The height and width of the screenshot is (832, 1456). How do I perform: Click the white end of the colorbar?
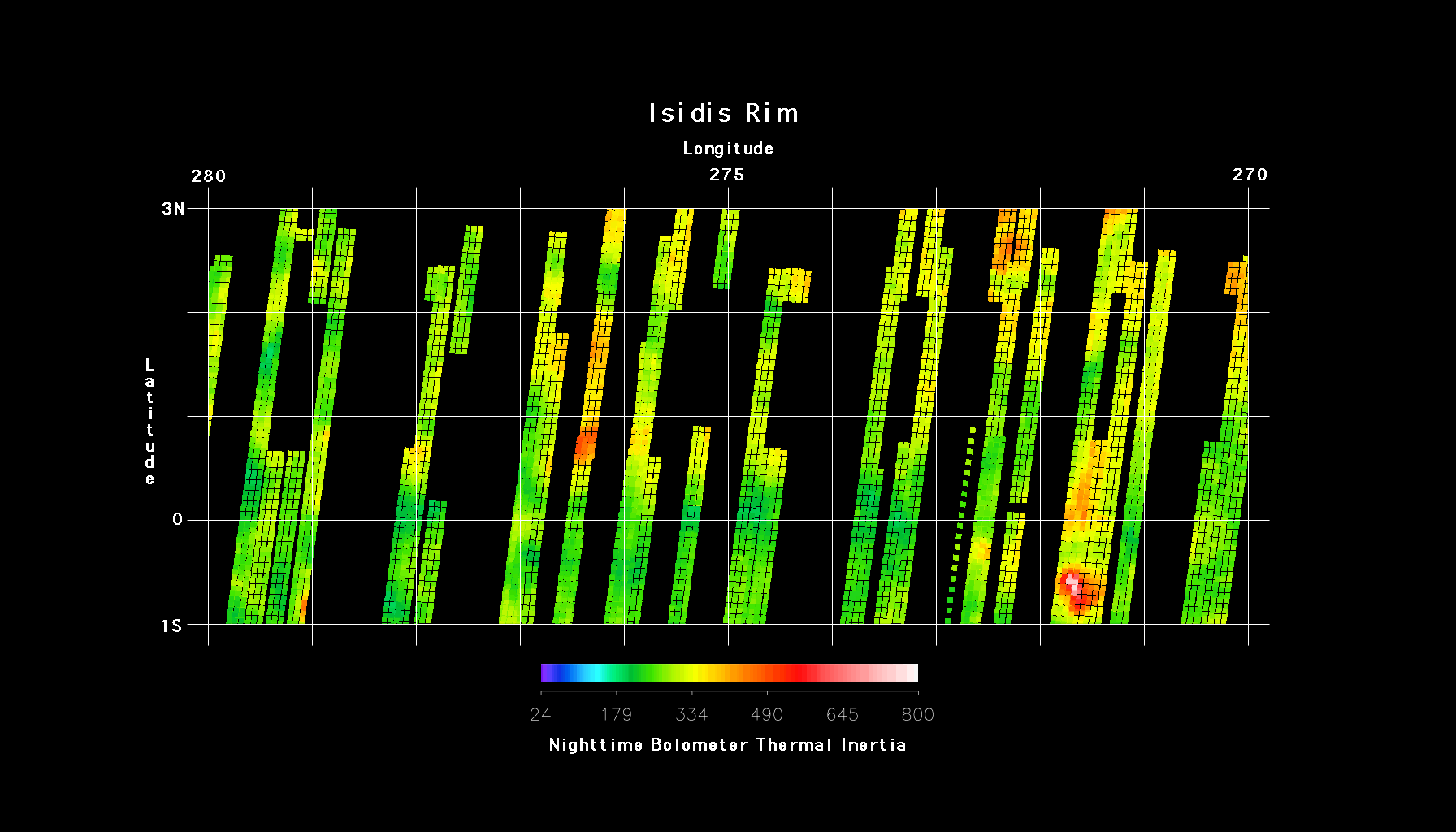pyautogui.click(x=912, y=673)
